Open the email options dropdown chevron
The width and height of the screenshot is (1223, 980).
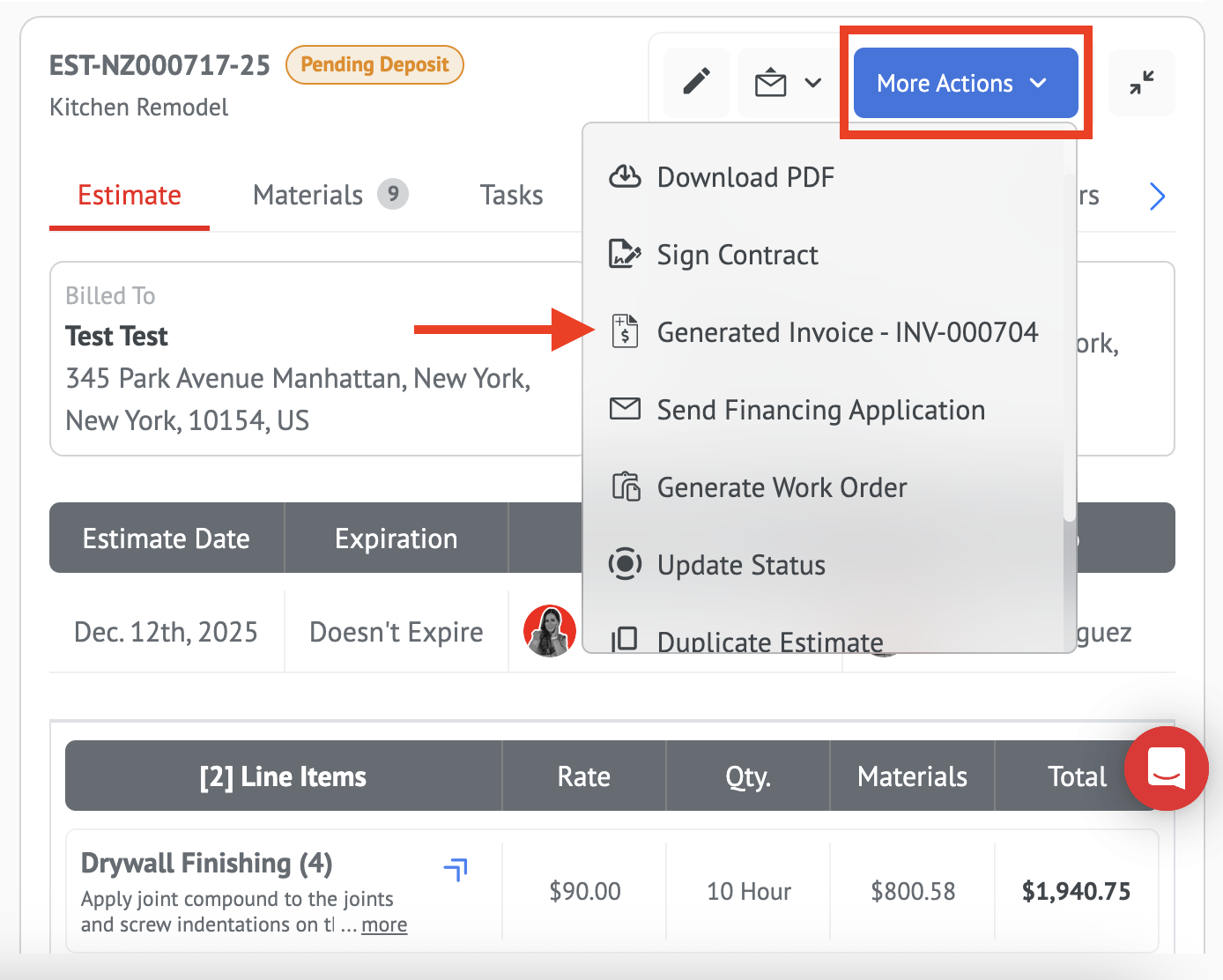(x=813, y=83)
